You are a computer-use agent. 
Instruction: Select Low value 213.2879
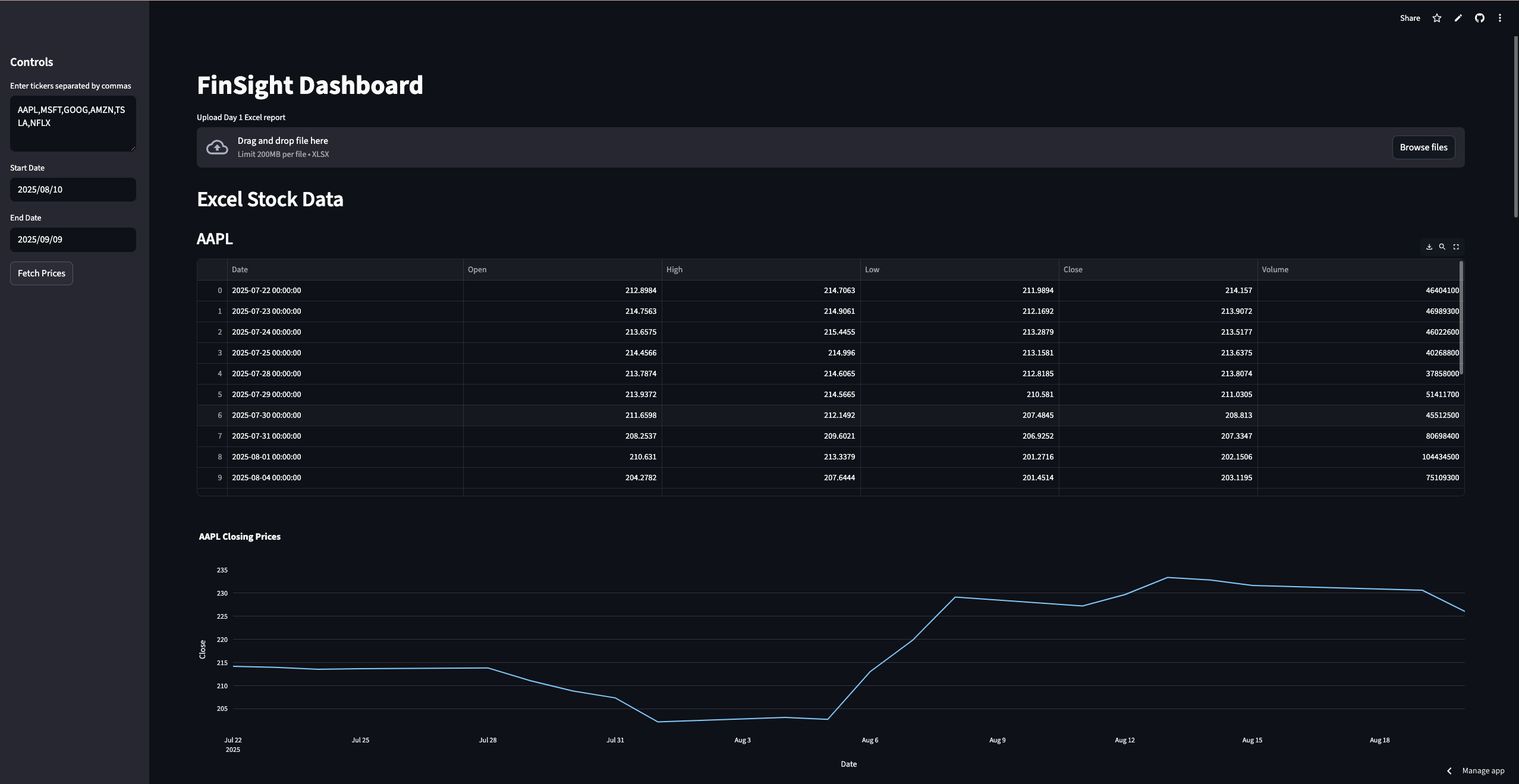tap(960, 332)
